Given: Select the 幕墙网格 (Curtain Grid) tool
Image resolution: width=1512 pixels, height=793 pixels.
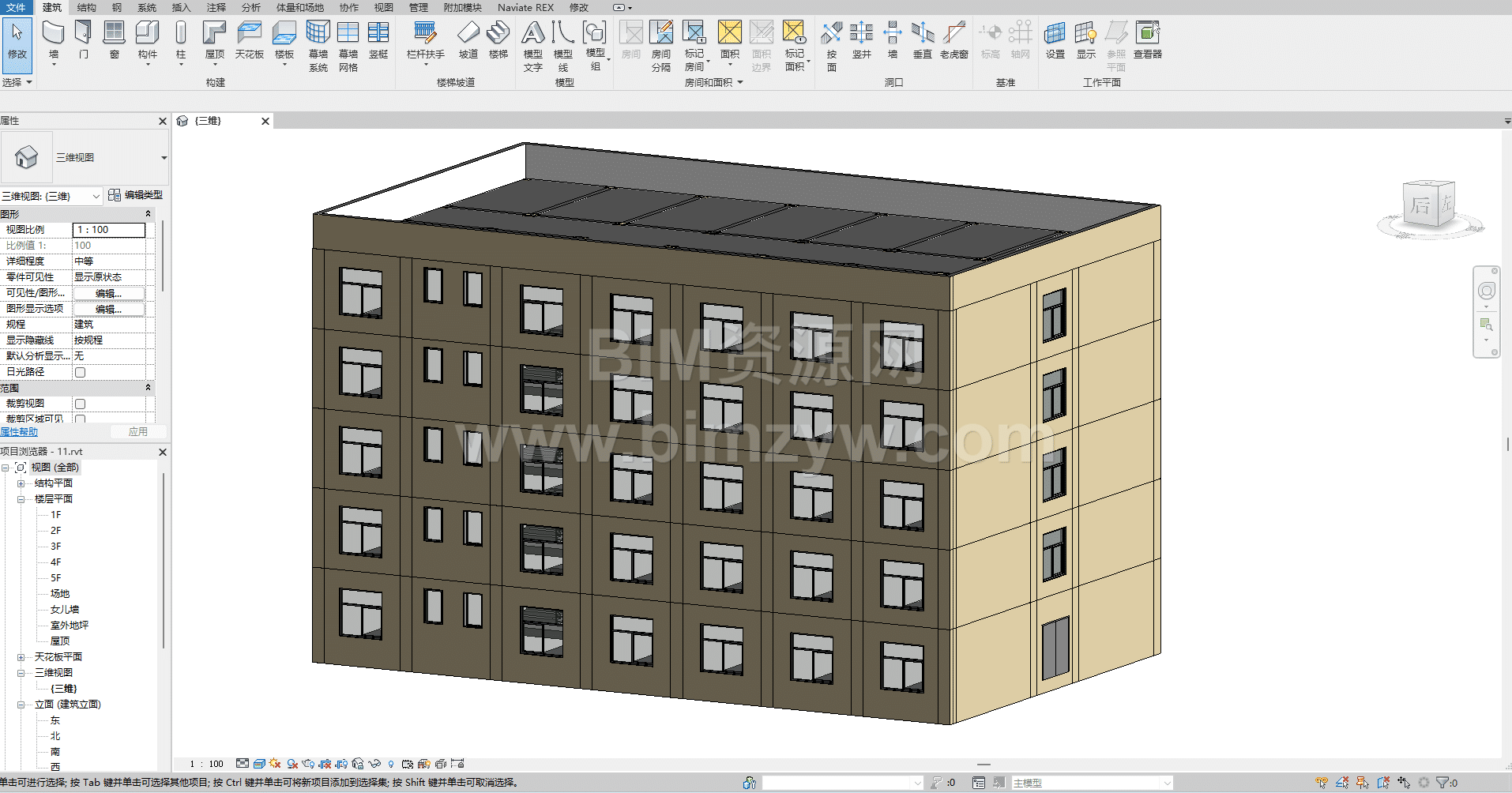Looking at the screenshot, I should coord(348,46).
